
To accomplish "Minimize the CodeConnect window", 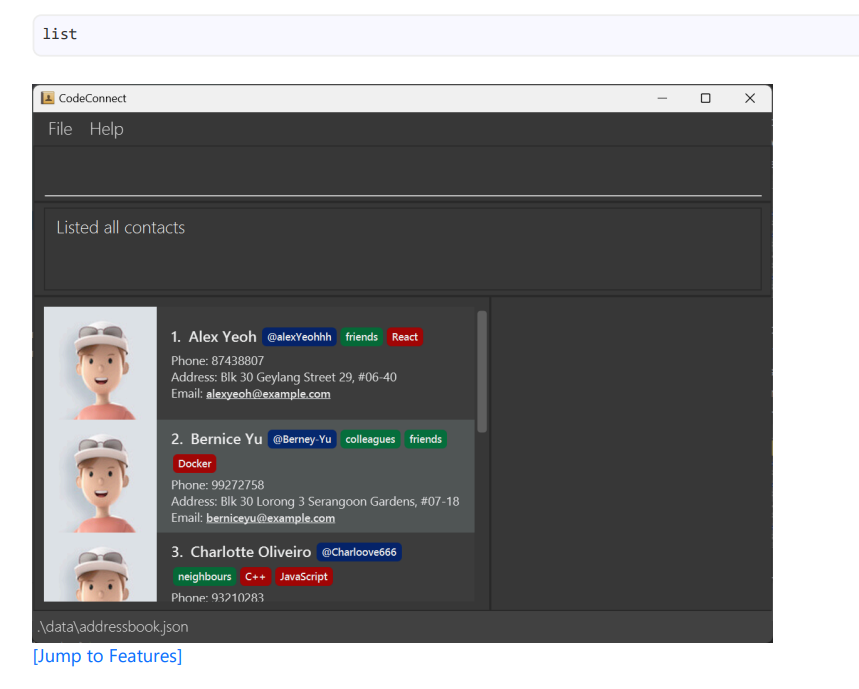I will [662, 98].
